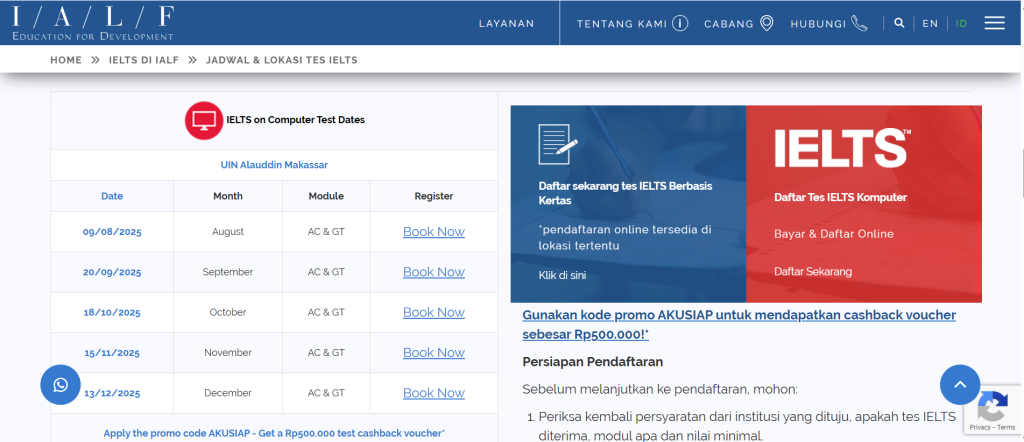The width and height of the screenshot is (1024, 442).
Task: Click the December month cell
Action: (228, 393)
